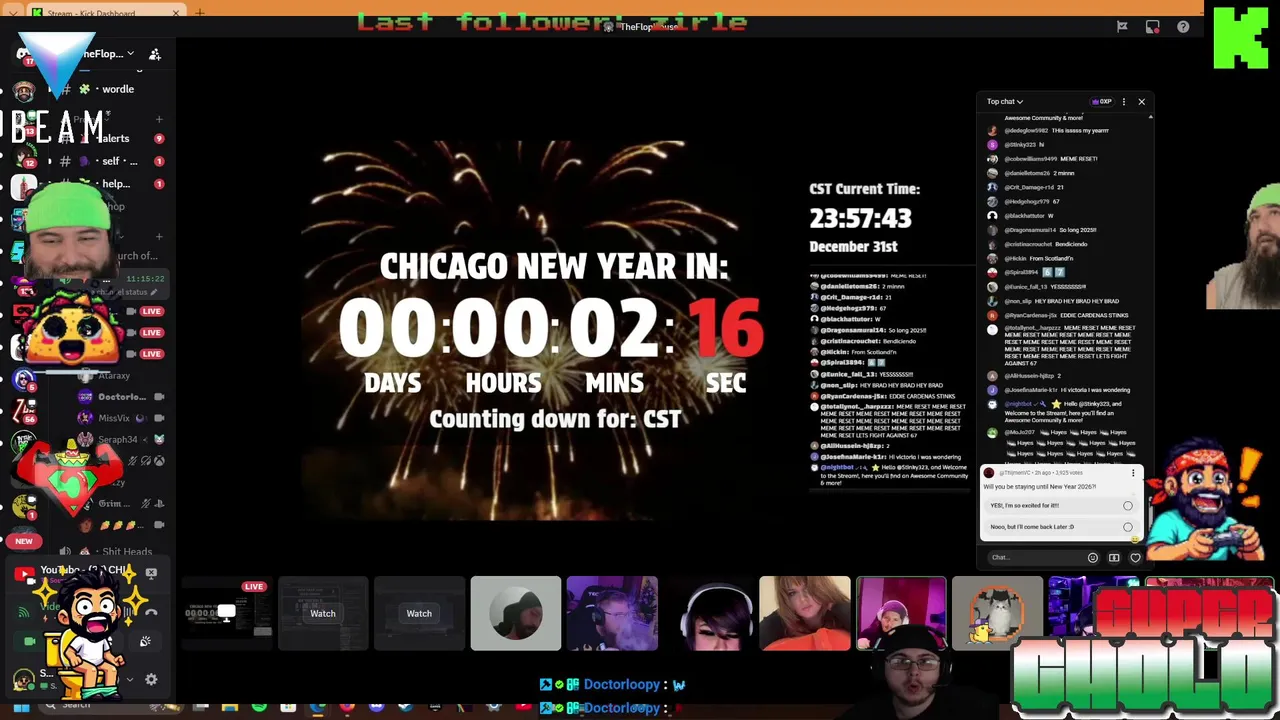Image resolution: width=1280 pixels, height=720 pixels.
Task: Close the YouTube live chat panel
Action: coord(1141,101)
